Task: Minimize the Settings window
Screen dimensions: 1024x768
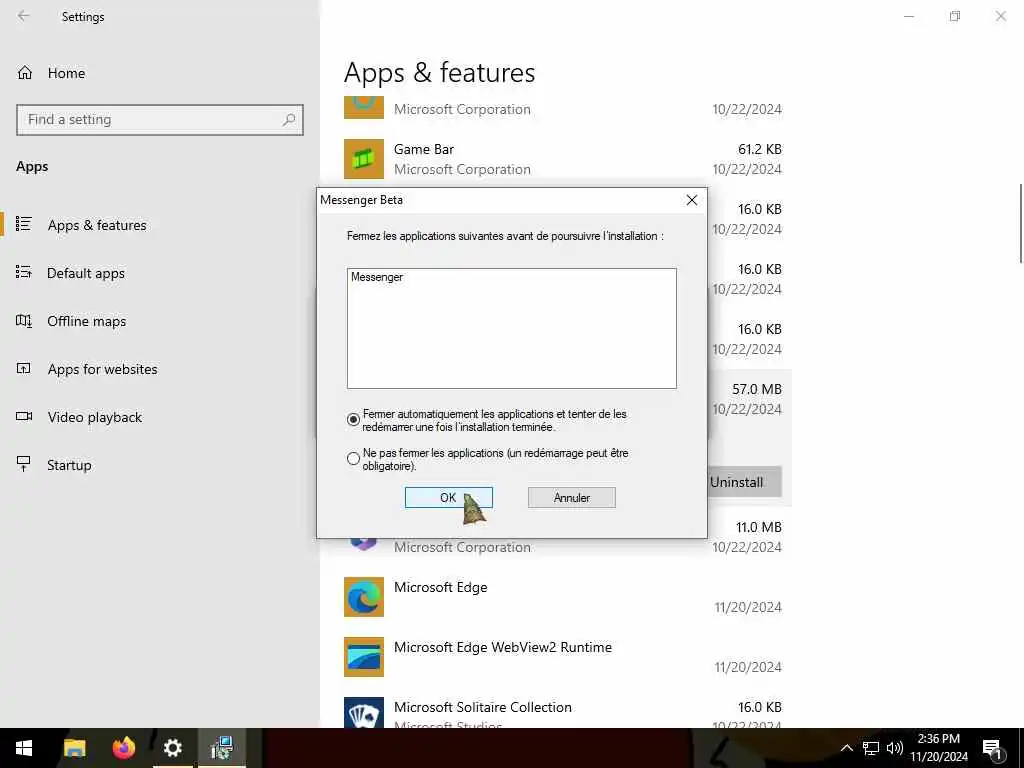Action: coord(909,16)
